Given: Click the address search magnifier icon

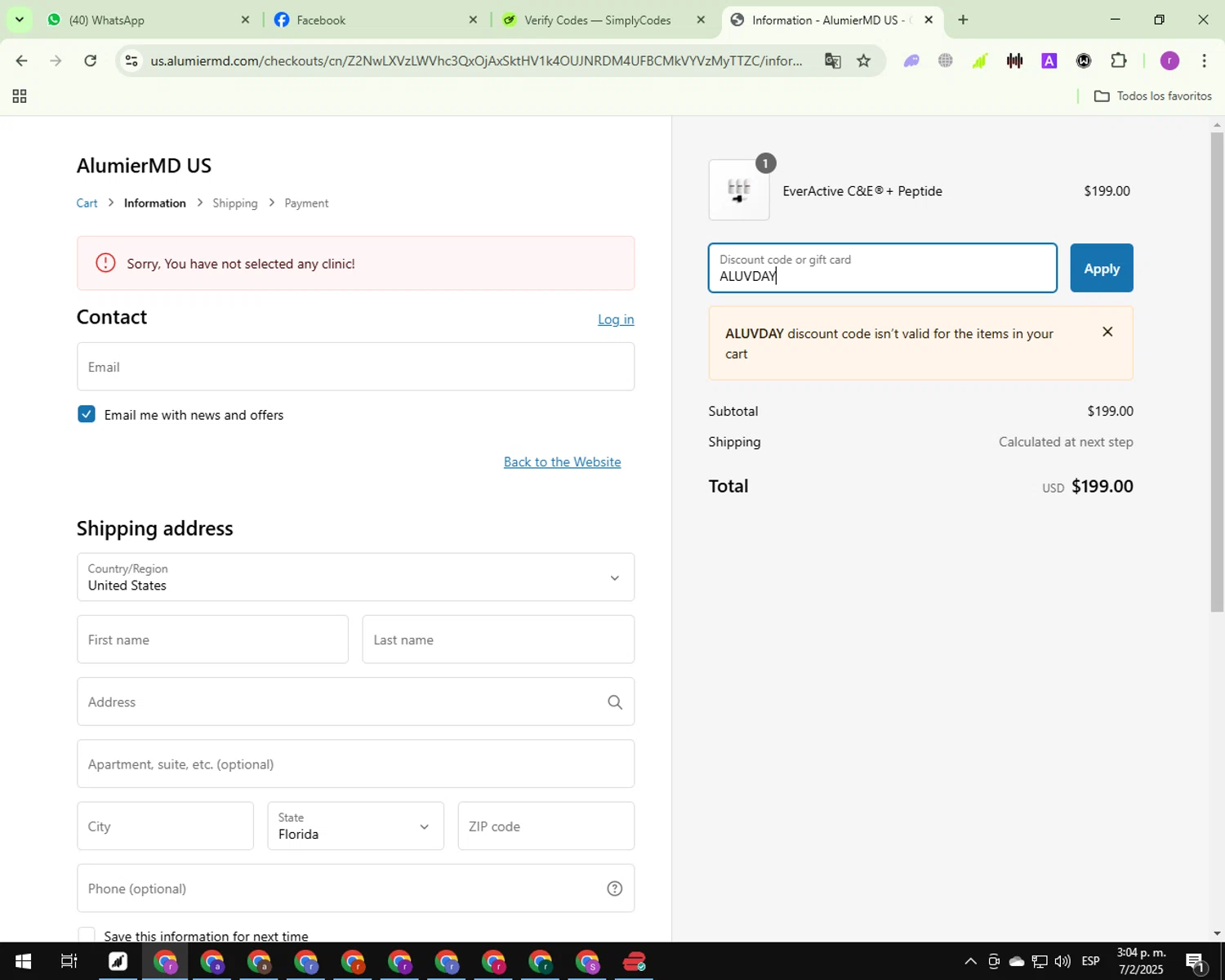Looking at the screenshot, I should (x=615, y=702).
